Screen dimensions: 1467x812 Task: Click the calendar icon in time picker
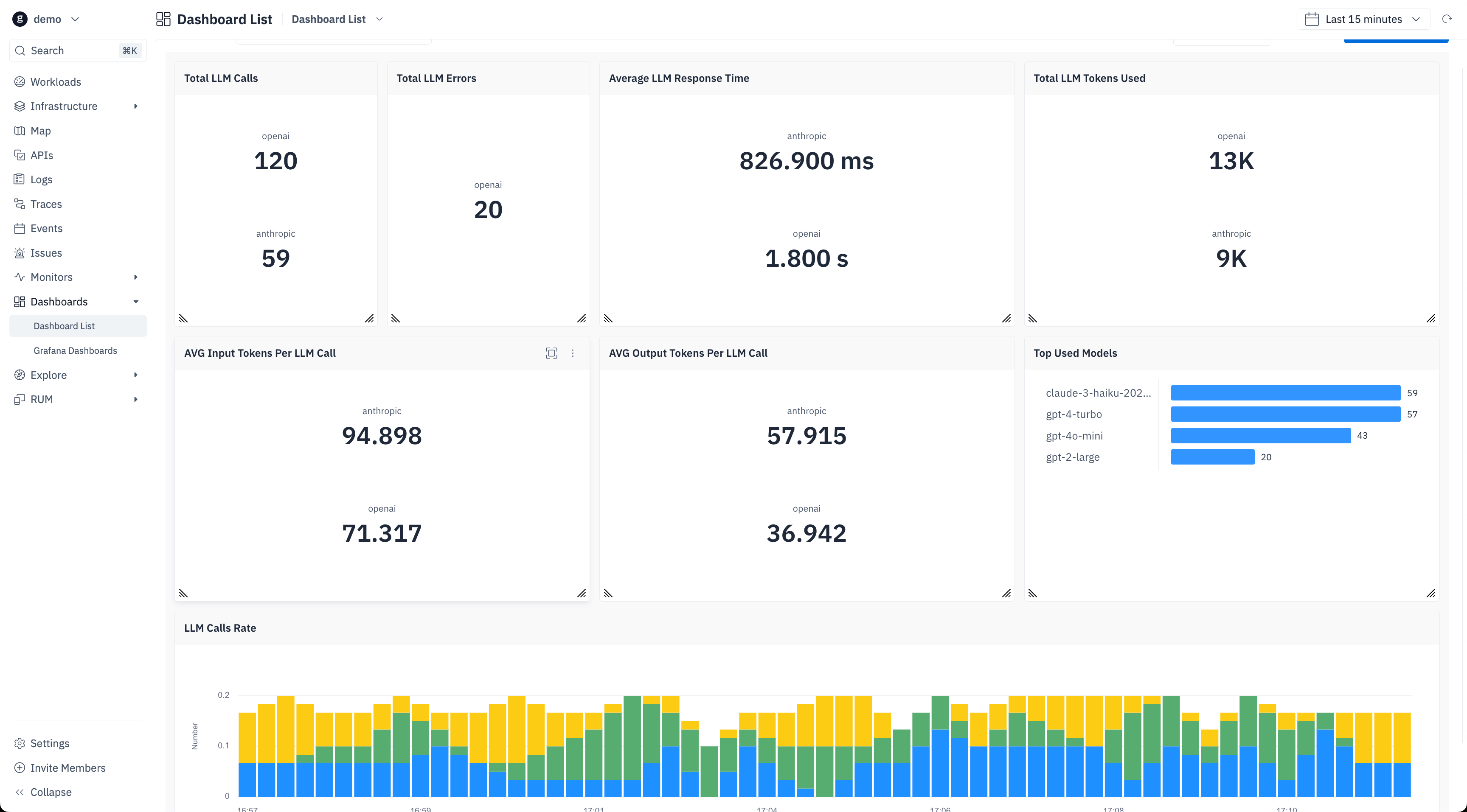(1312, 20)
